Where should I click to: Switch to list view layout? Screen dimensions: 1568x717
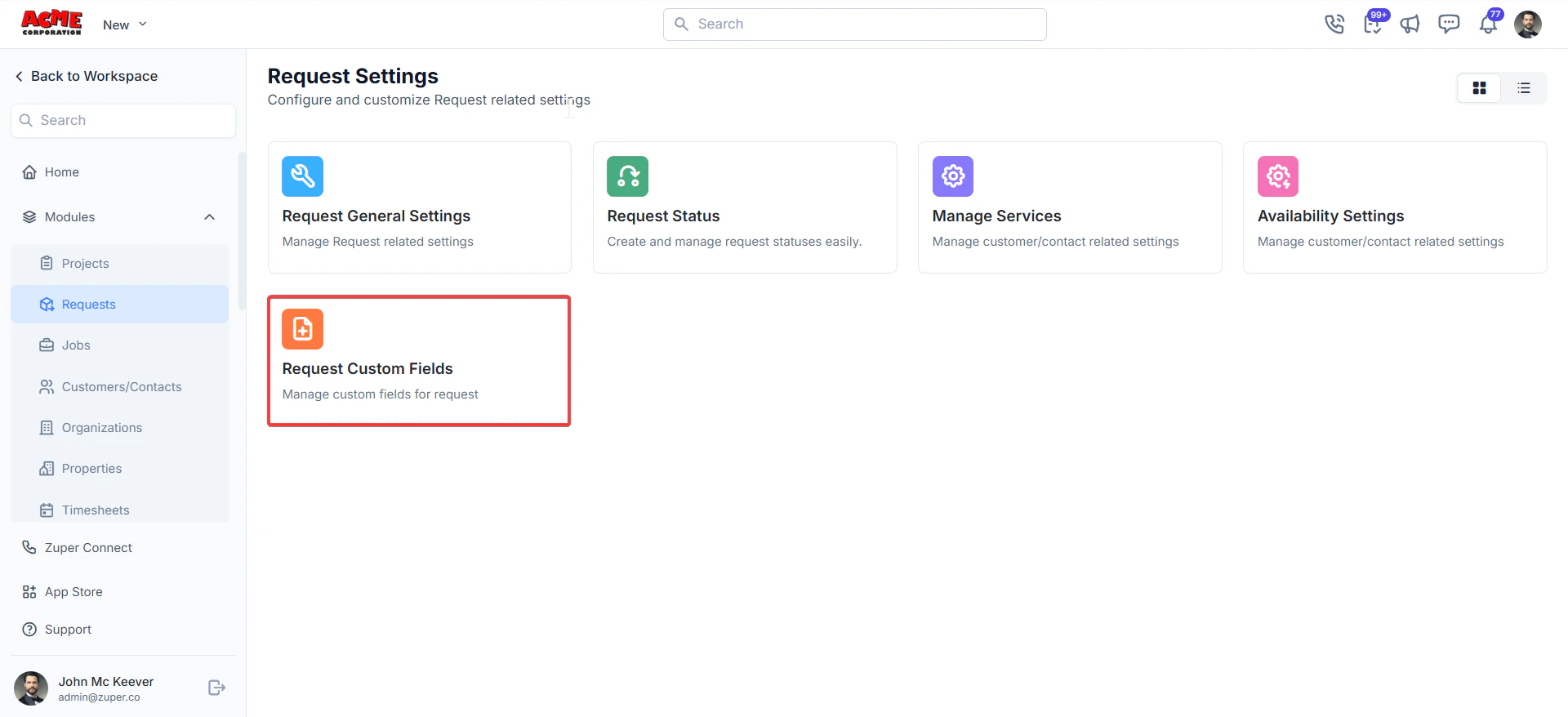point(1523,88)
